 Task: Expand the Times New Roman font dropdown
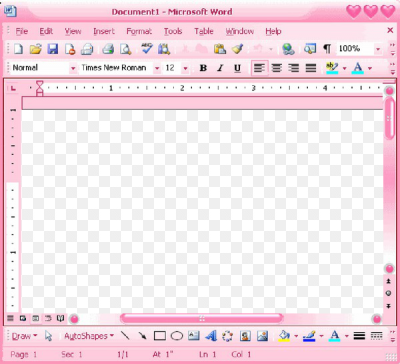click(x=157, y=68)
